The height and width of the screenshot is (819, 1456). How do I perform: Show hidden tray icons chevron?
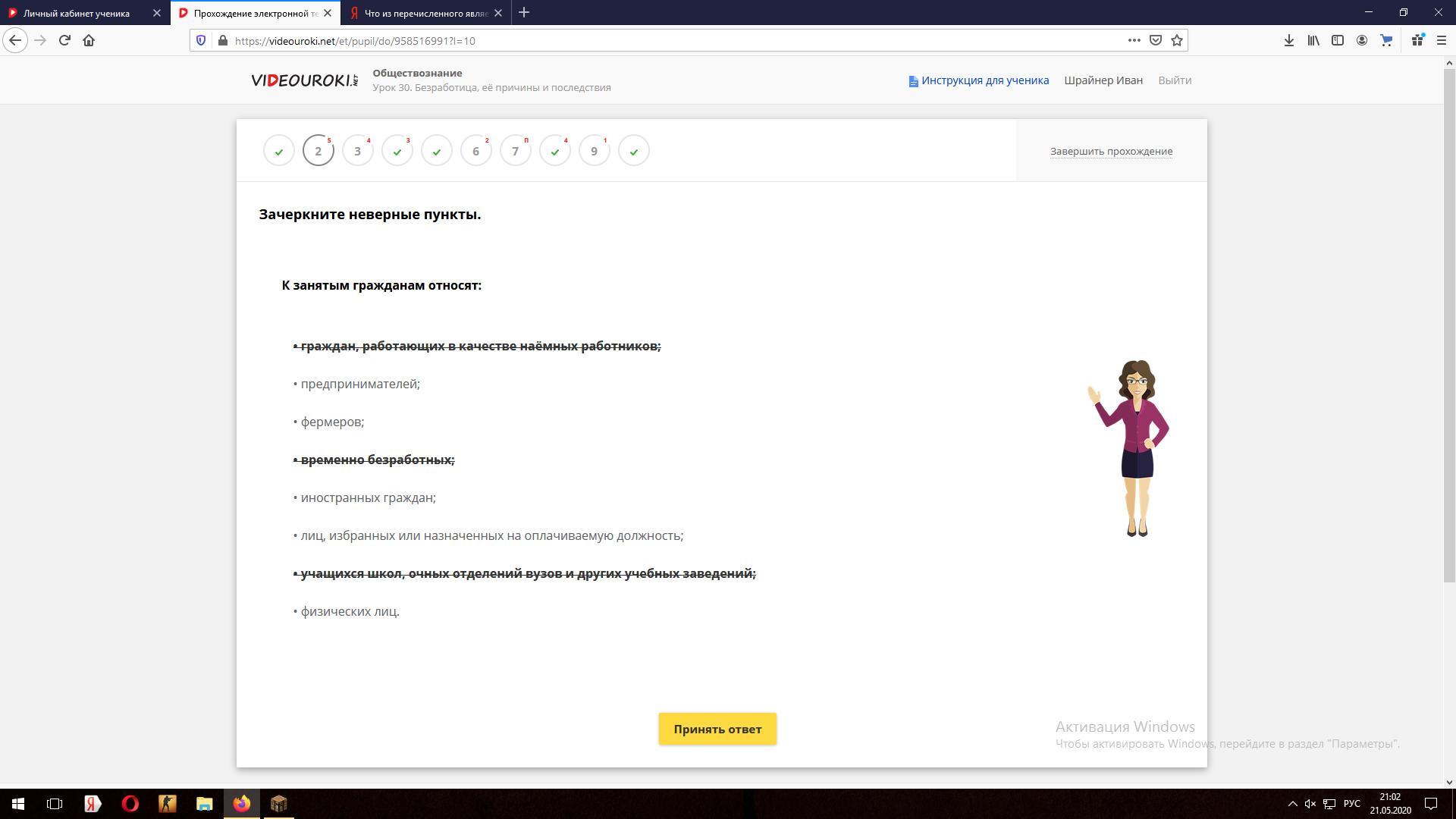pos(1292,804)
